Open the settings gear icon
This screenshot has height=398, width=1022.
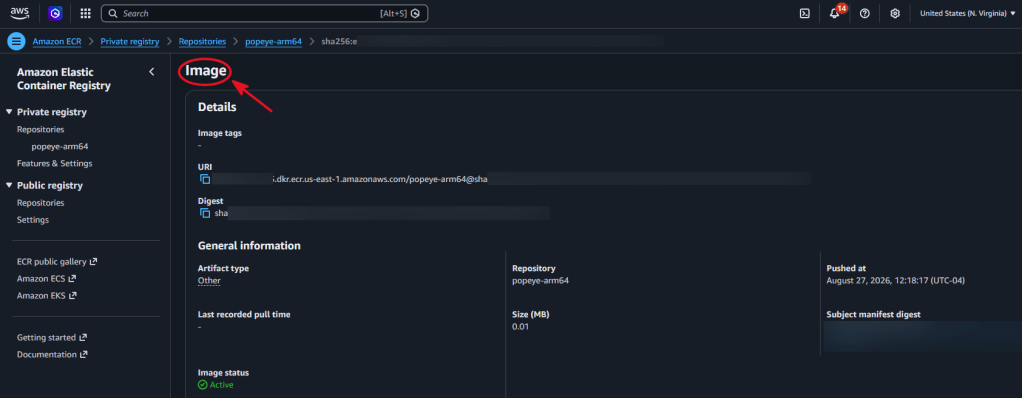tap(895, 13)
